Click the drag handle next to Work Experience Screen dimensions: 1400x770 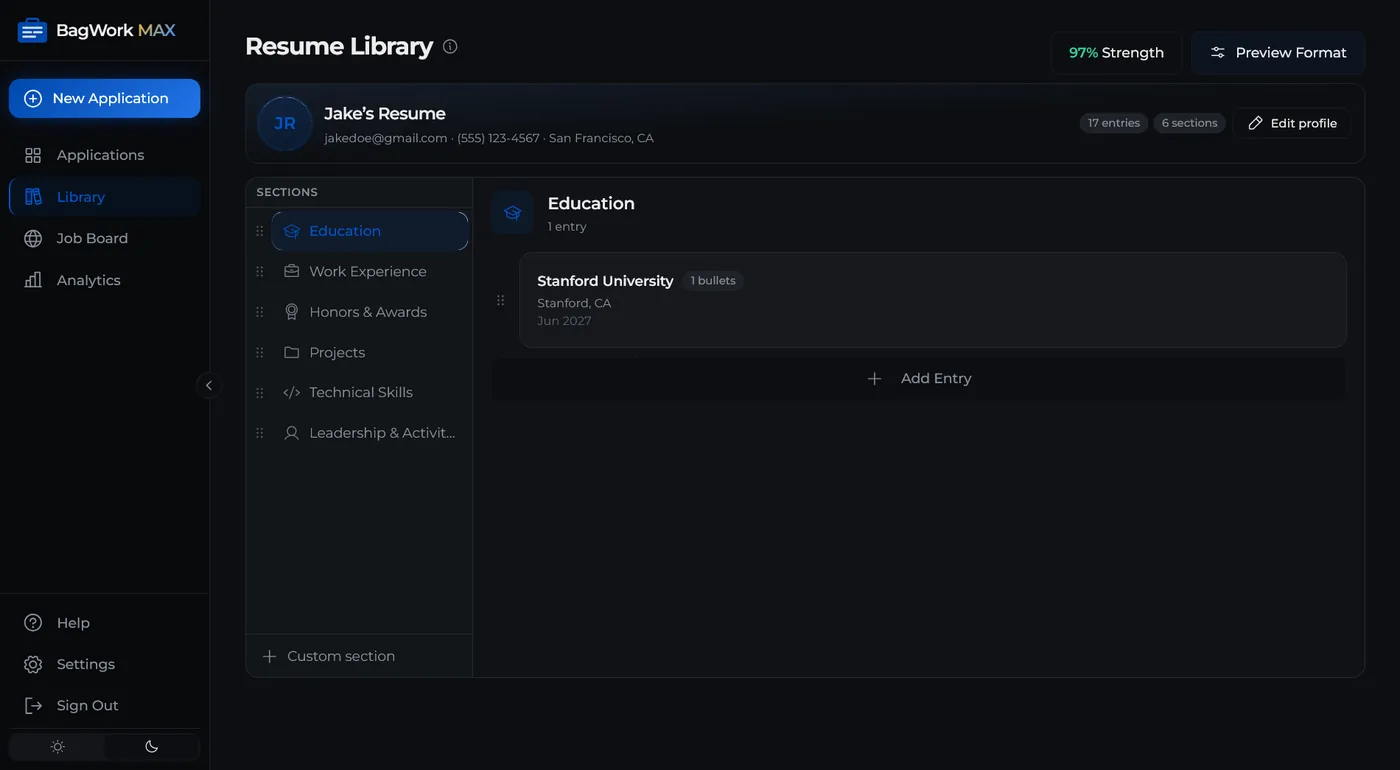(x=260, y=272)
